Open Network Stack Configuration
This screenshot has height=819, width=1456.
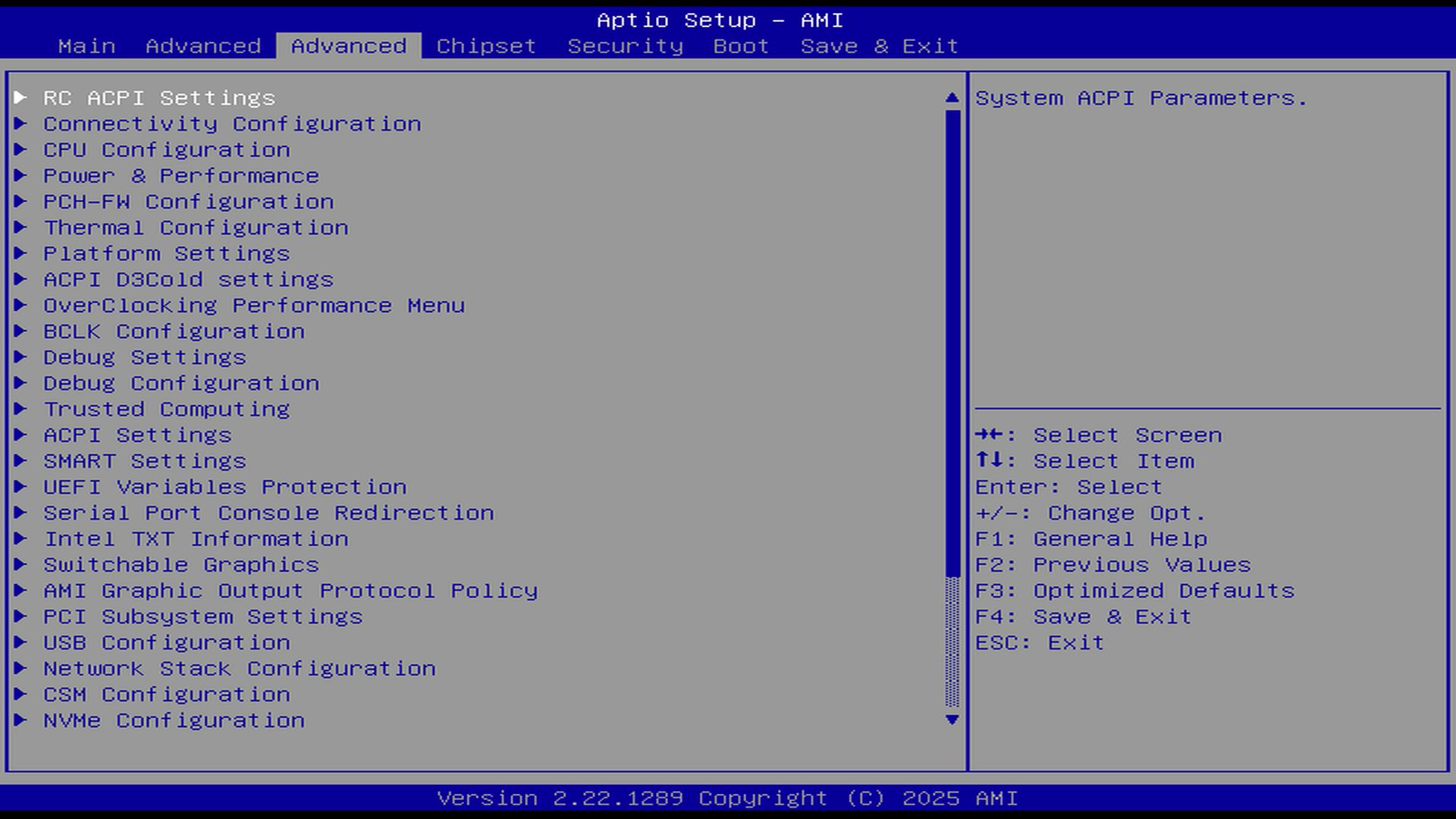coord(239,668)
